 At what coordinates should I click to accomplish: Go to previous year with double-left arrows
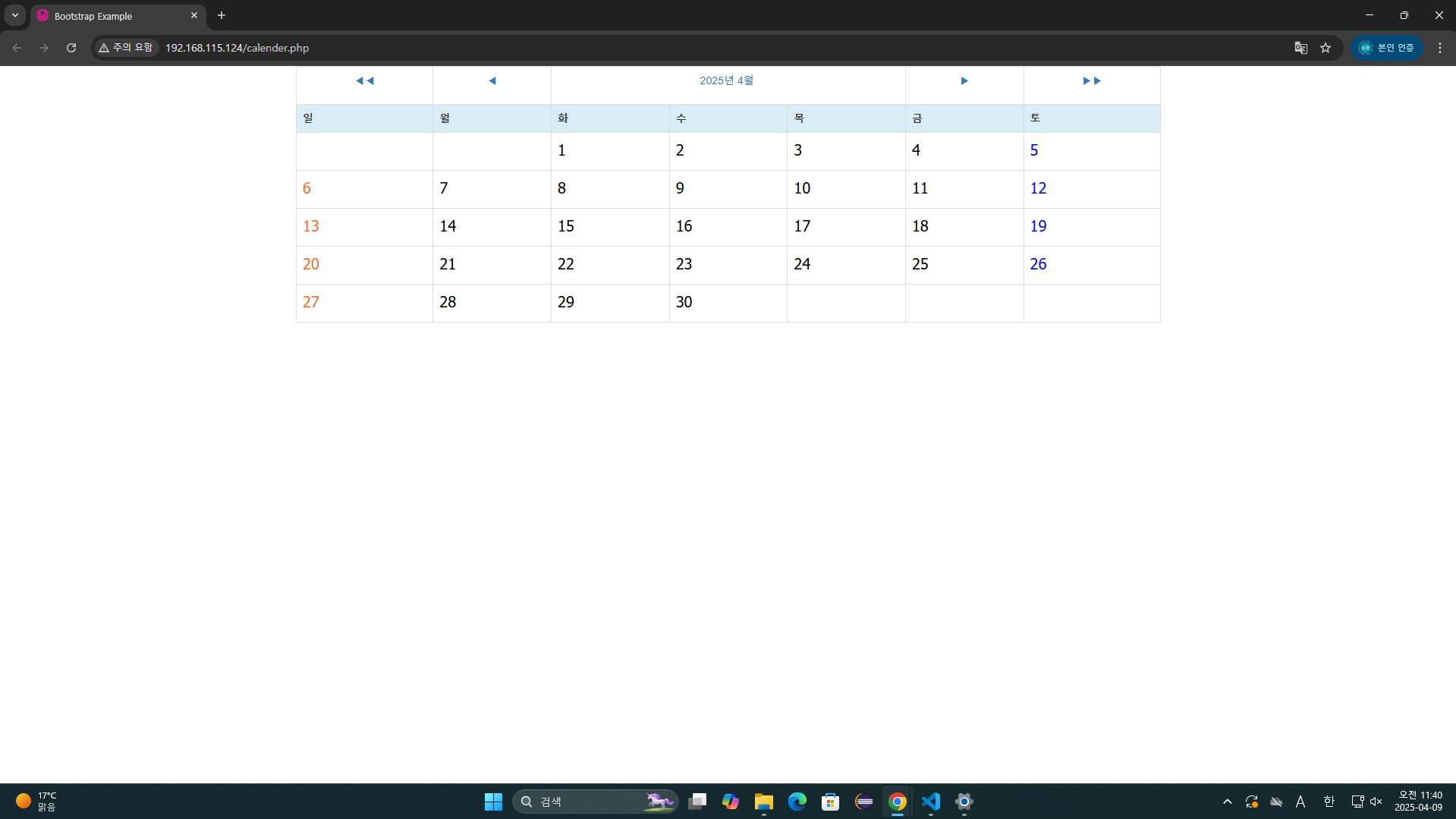(364, 80)
